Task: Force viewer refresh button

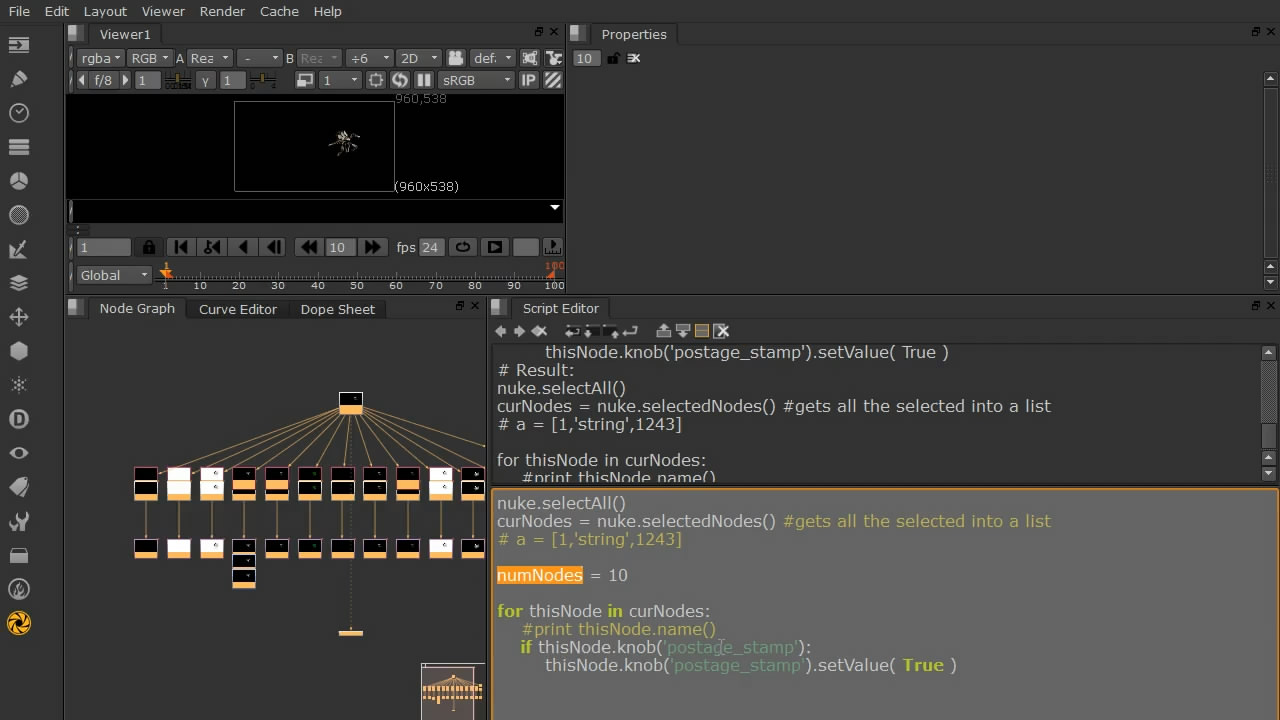Action: [x=400, y=80]
